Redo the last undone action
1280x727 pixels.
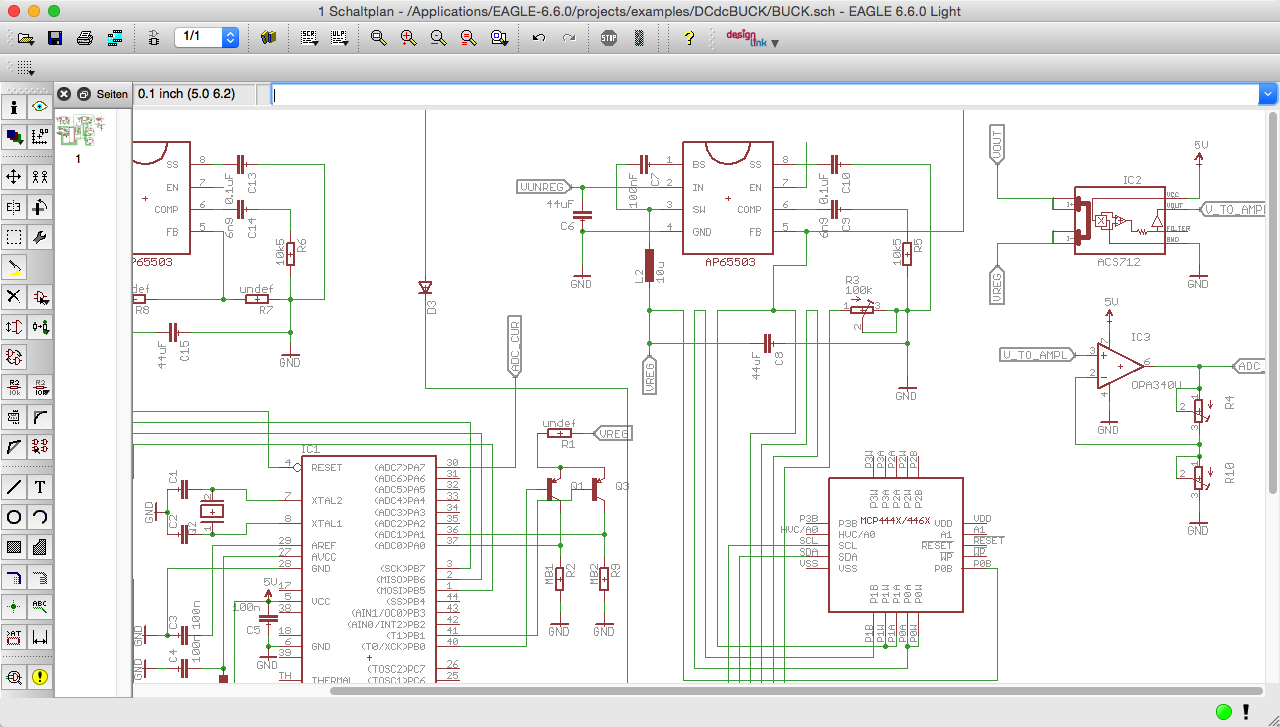click(x=569, y=38)
